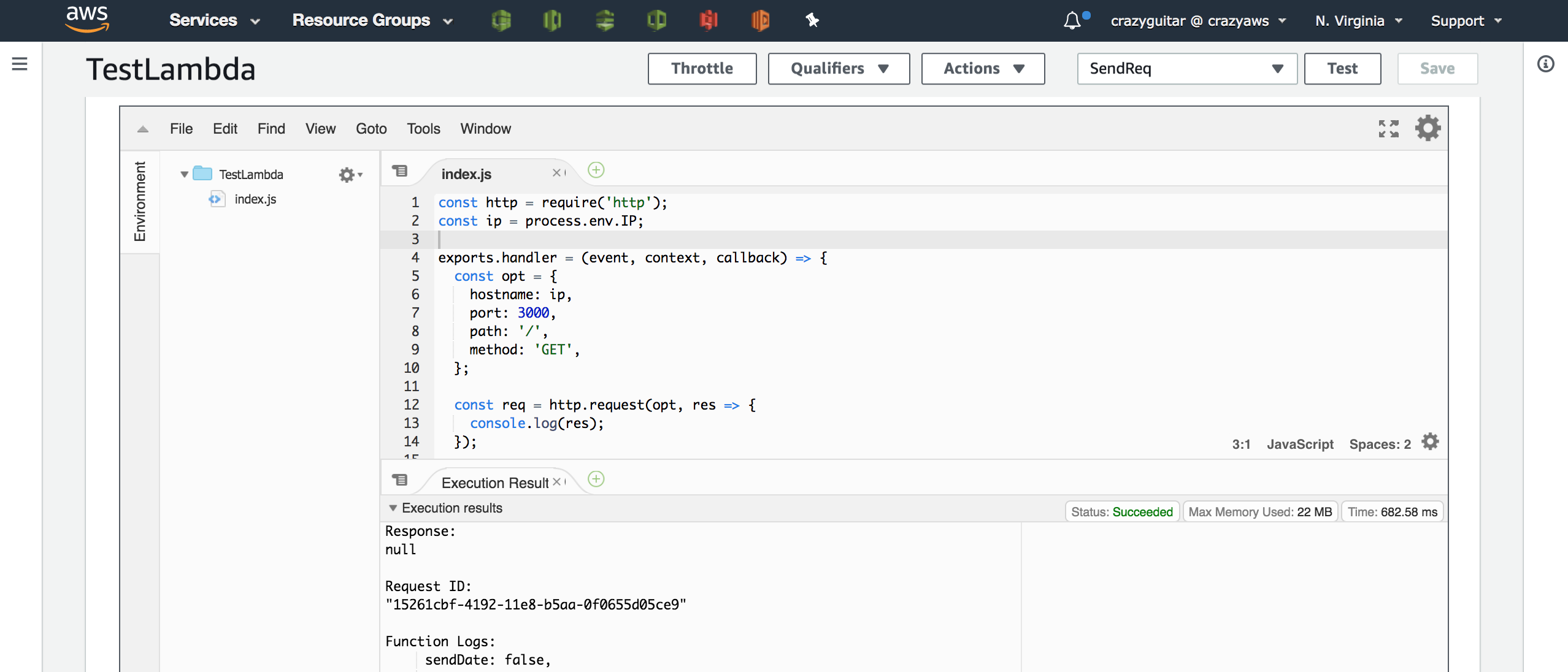Open the left hamburger navigation menu
The image size is (1568, 672).
point(20,64)
